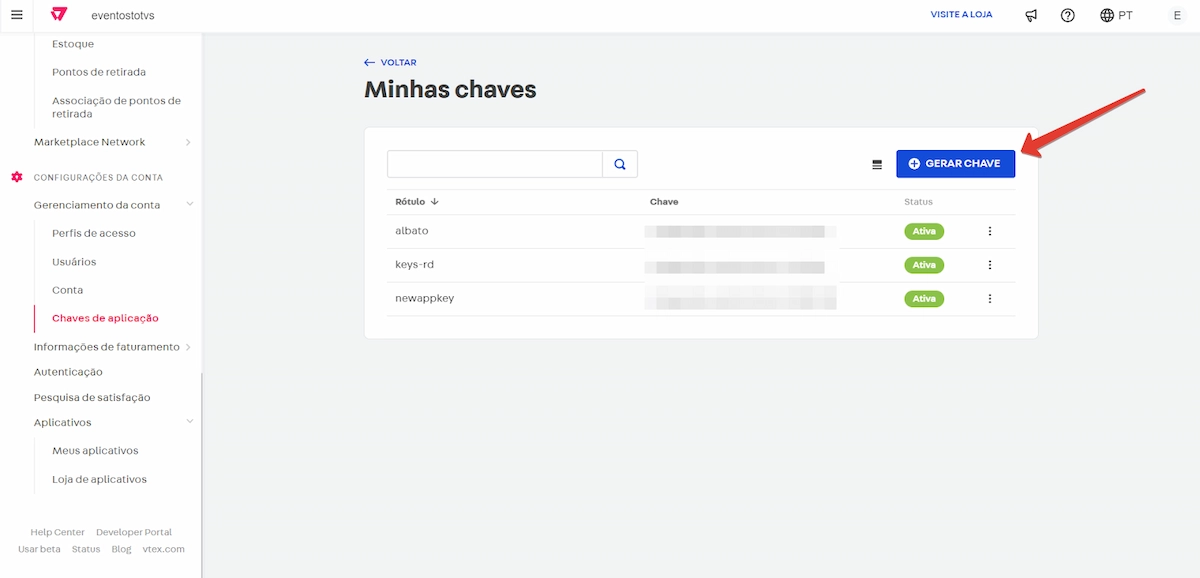The width and height of the screenshot is (1200, 578).
Task: Open the PT language selector
Action: (1116, 15)
